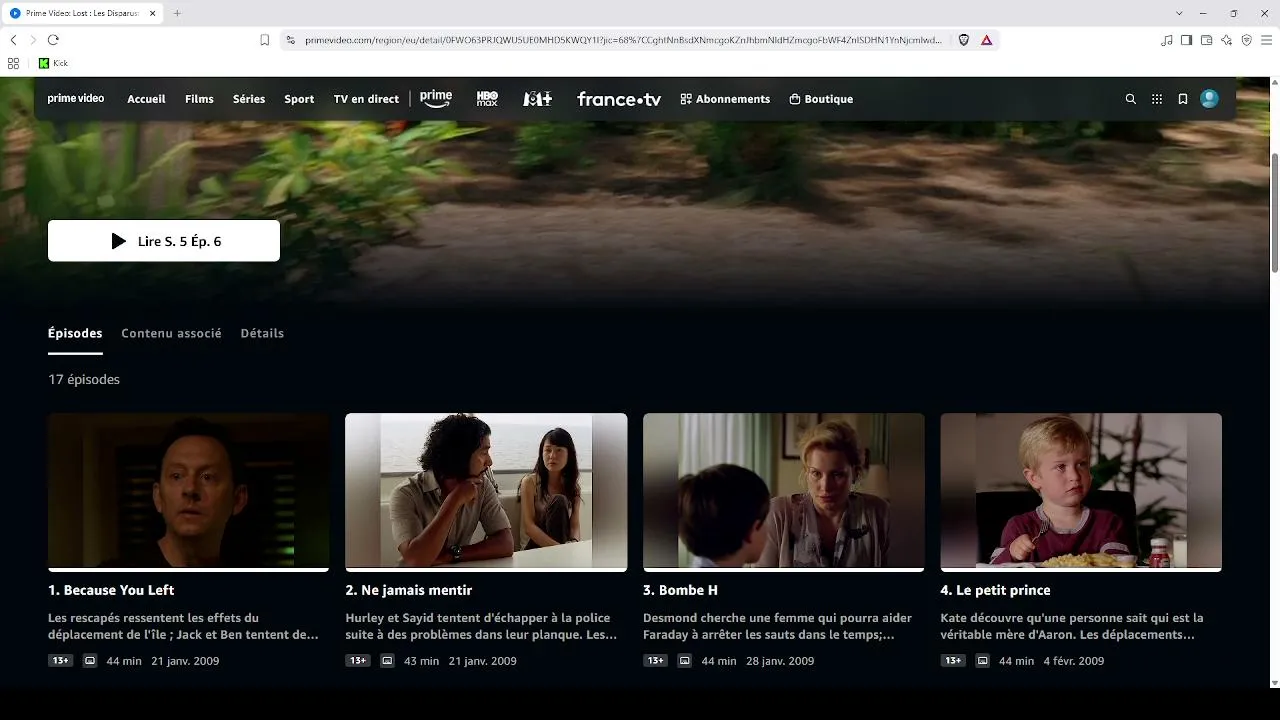Open the Prime channel logo
The height and width of the screenshot is (720, 1280).
point(436,99)
